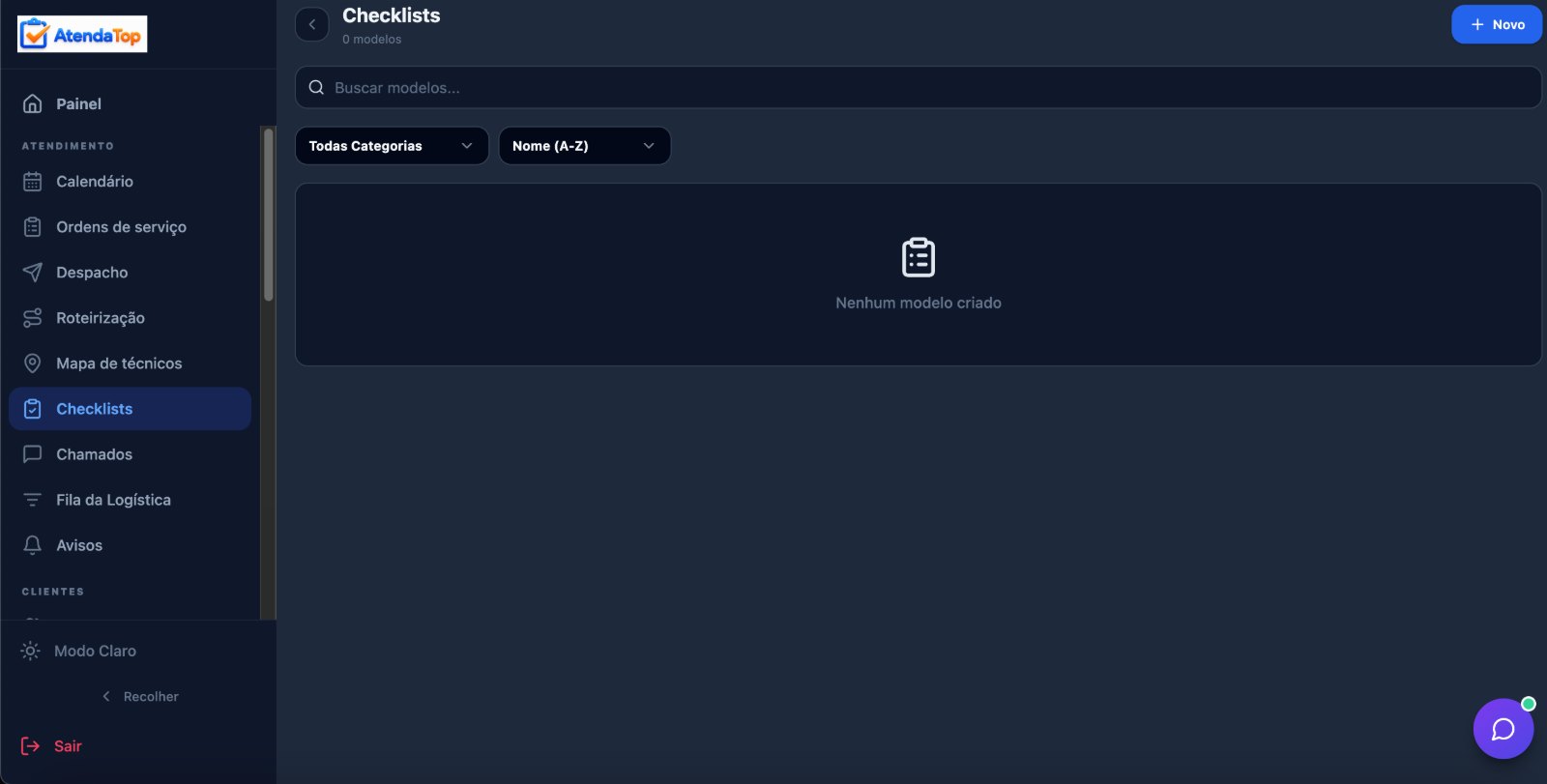Screen dimensions: 1547x784
Task: Click the Ordens de serviço clipboard icon
Action: coord(33,226)
